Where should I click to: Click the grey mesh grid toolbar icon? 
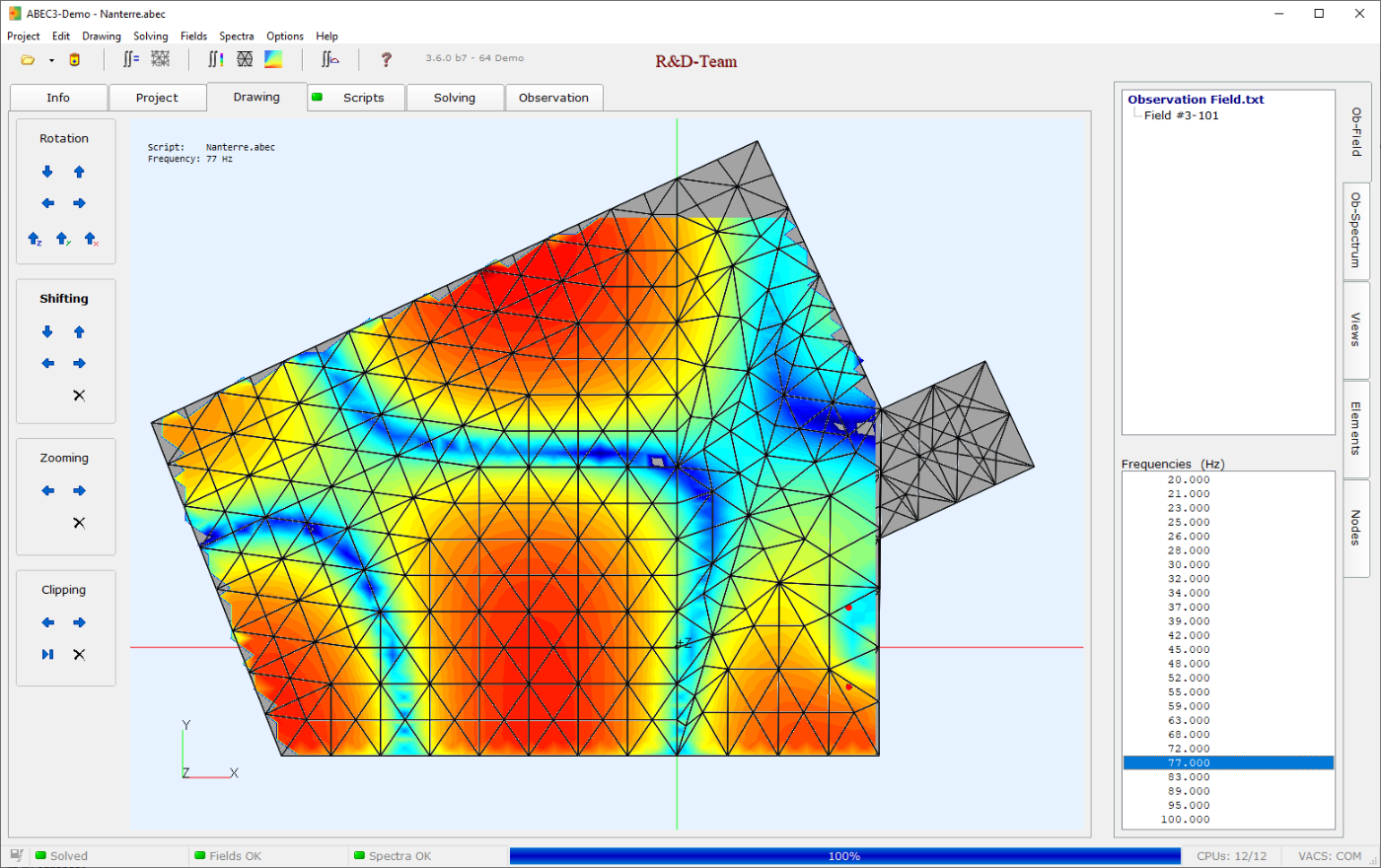click(x=160, y=59)
